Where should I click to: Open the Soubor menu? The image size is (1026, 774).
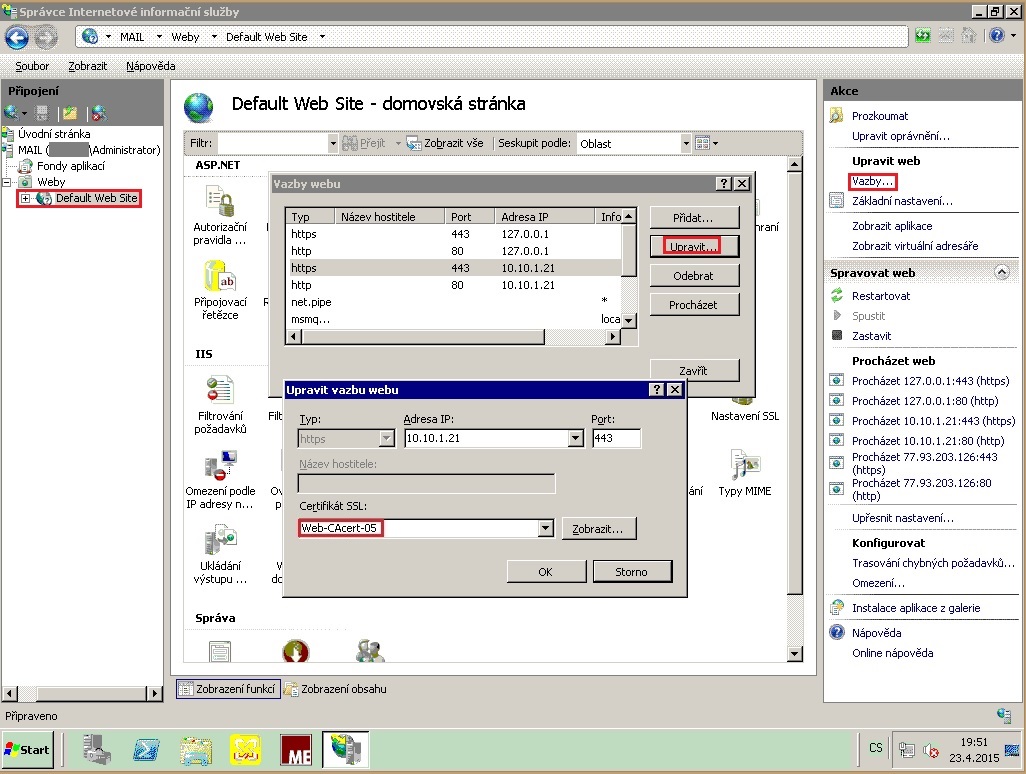(32, 66)
